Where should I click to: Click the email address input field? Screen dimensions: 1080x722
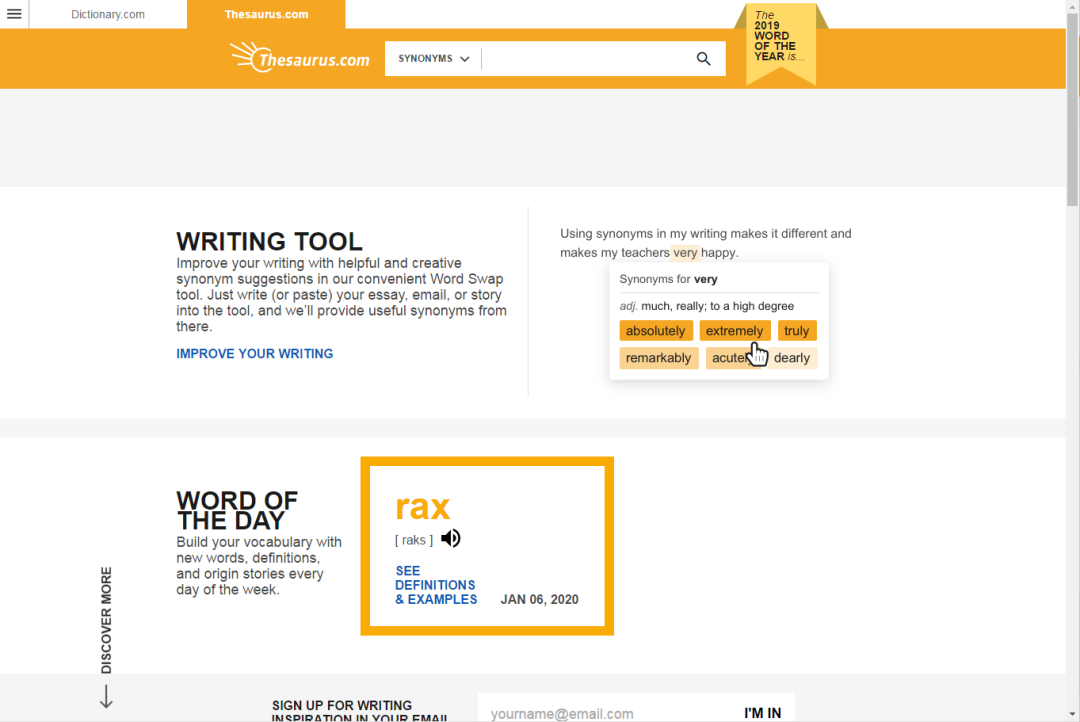[606, 713]
